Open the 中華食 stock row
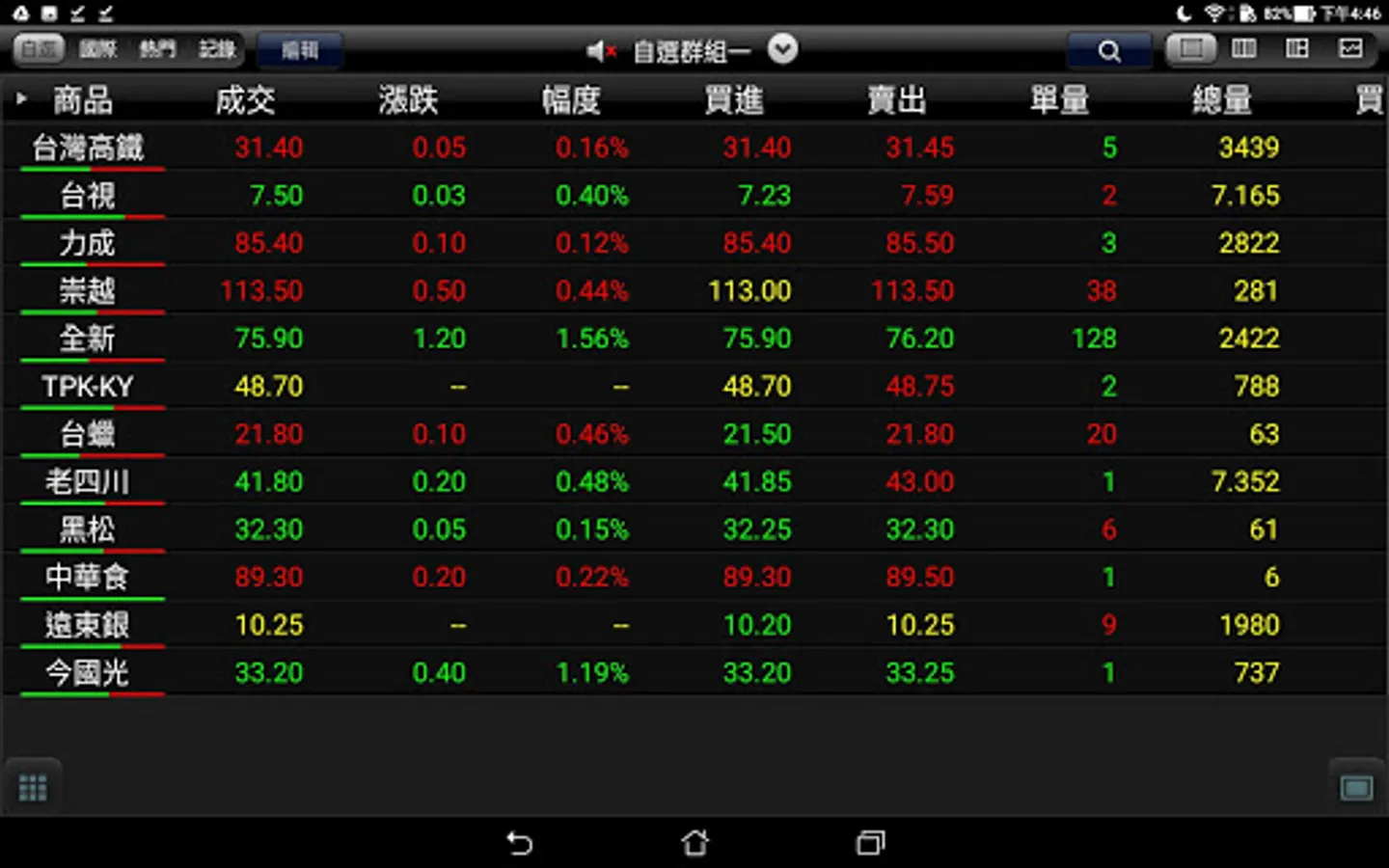The image size is (1389, 868). [x=694, y=577]
